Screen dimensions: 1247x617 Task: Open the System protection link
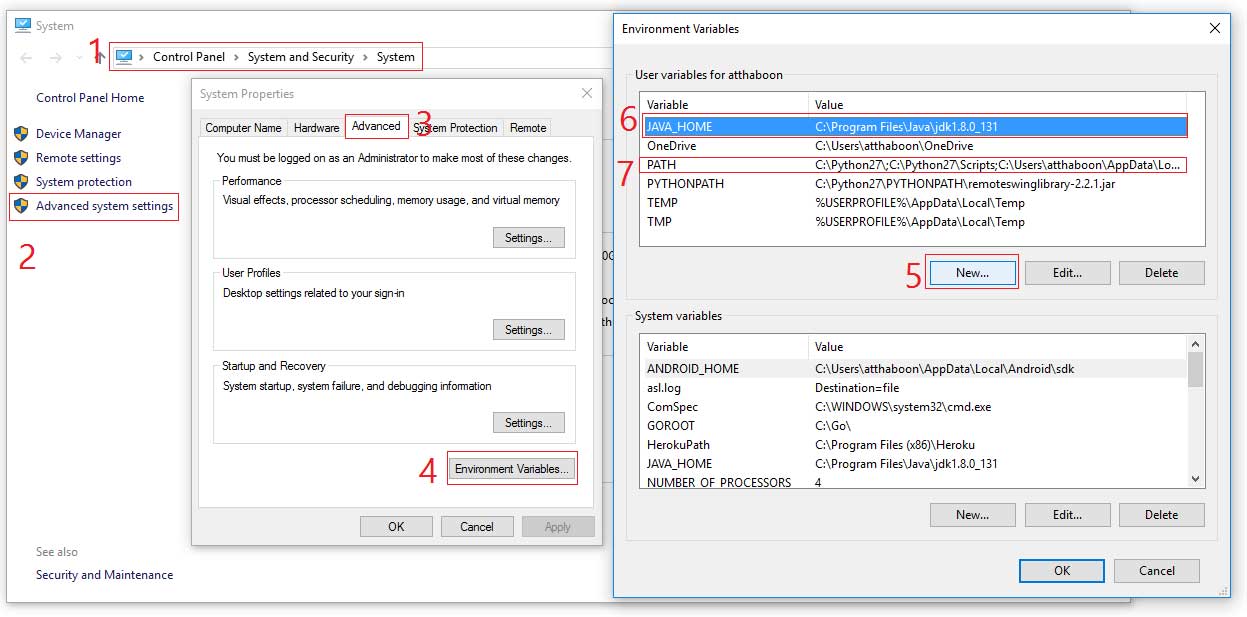tap(84, 182)
